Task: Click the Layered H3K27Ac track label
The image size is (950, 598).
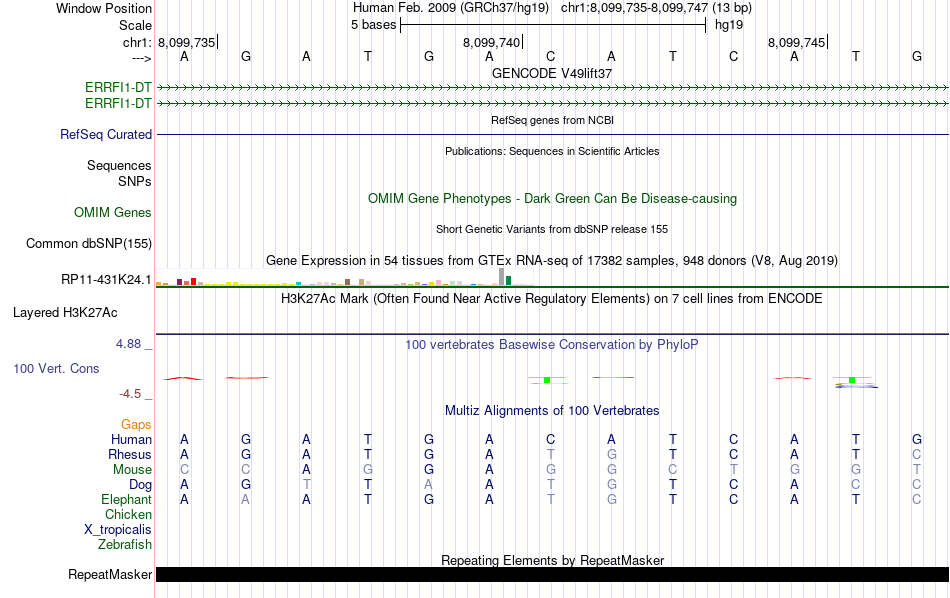Action: (65, 313)
